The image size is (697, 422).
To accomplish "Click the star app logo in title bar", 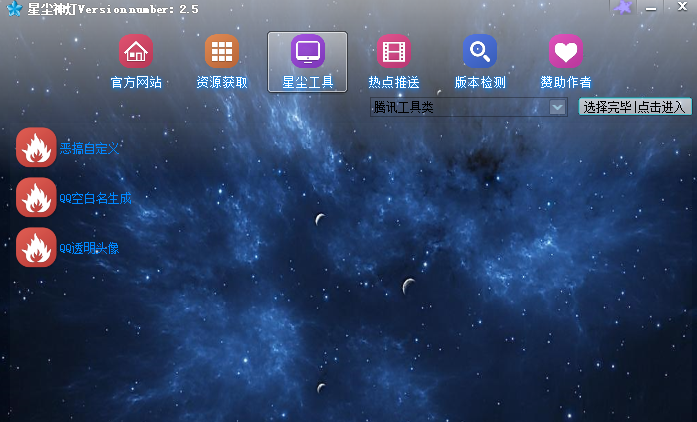I will (14, 8).
